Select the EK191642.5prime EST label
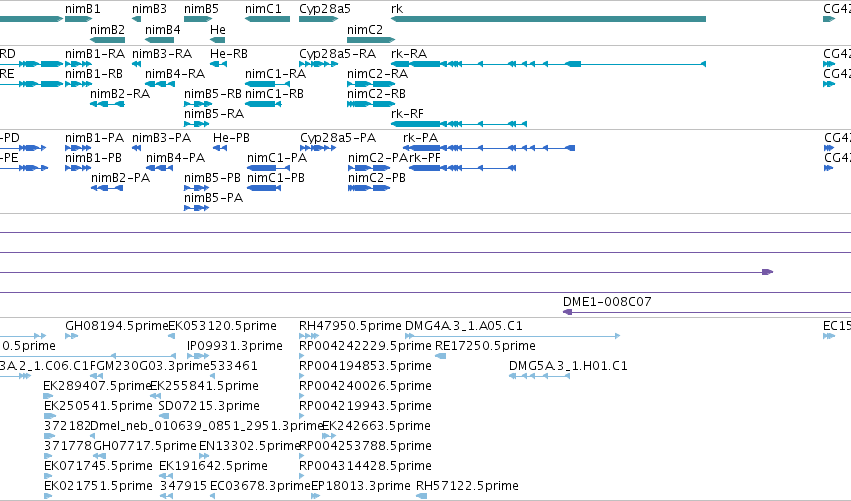Image resolution: width=851 pixels, height=501 pixels. tap(213, 466)
